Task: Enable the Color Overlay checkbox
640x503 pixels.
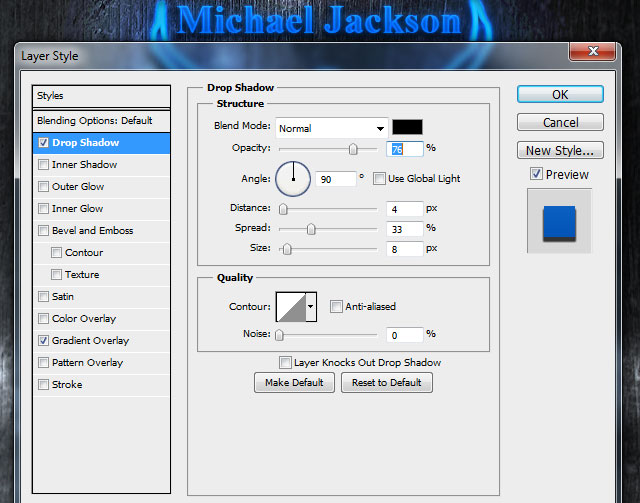Action: [43, 318]
